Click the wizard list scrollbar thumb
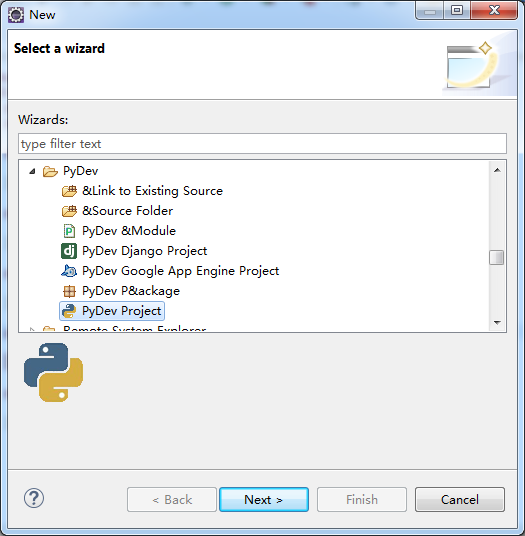Screen dimensions: 525x536 click(497, 257)
